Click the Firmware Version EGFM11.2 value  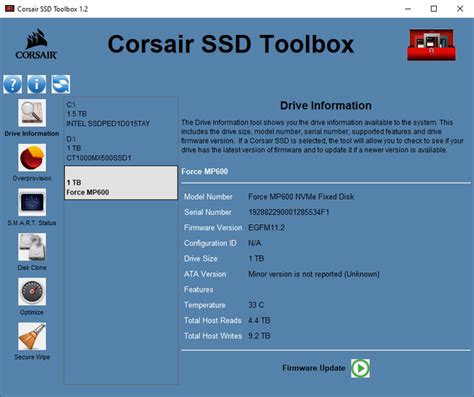coord(266,228)
